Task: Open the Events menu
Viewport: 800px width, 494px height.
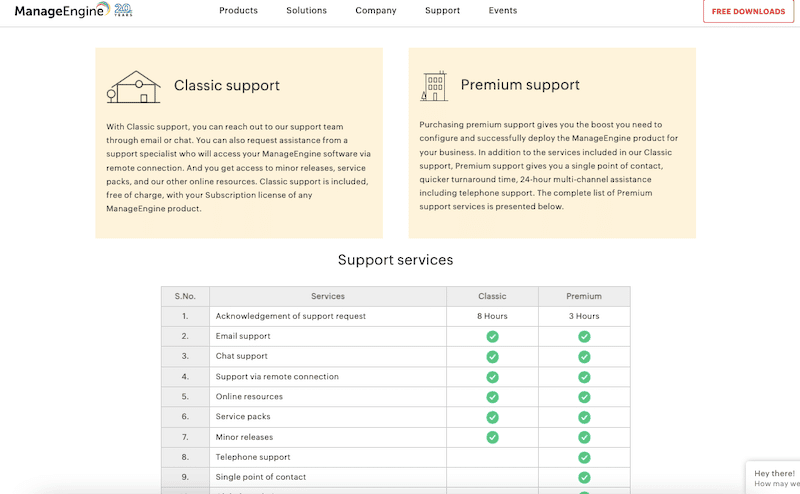Action: (x=503, y=10)
